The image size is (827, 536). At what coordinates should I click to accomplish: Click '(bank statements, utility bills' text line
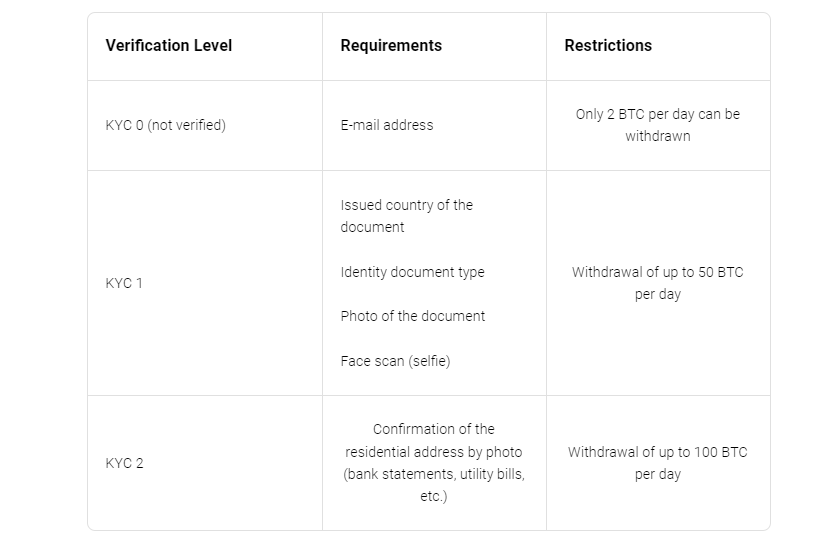coord(434,474)
